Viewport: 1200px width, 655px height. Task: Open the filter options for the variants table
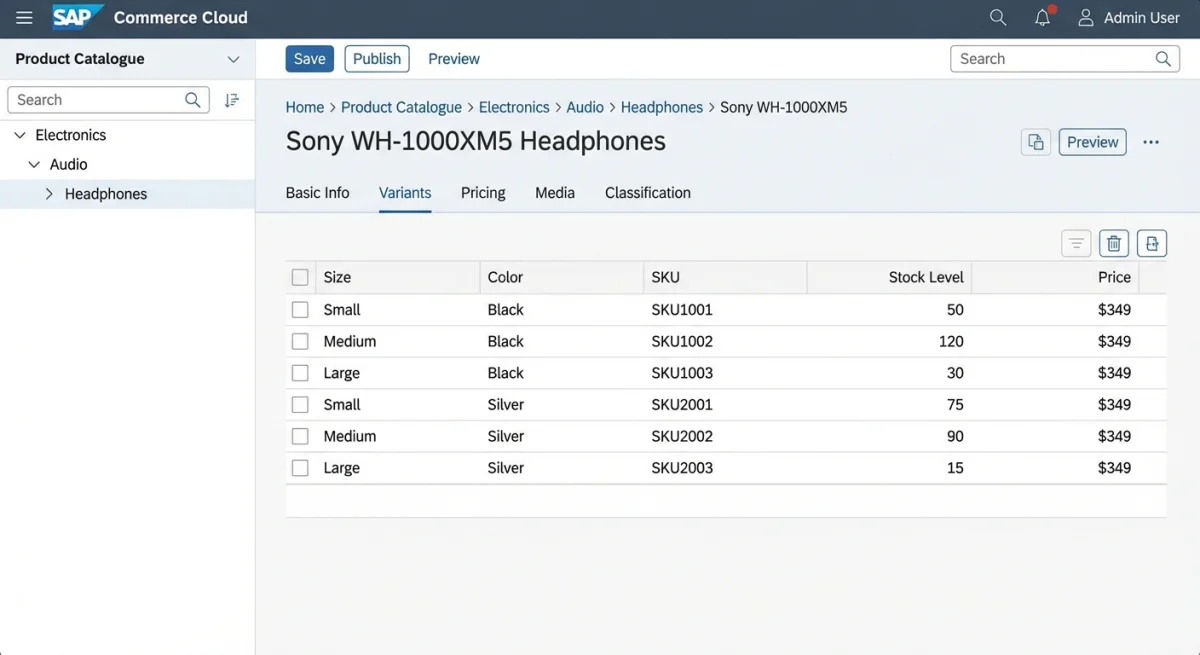pyautogui.click(x=1075, y=242)
